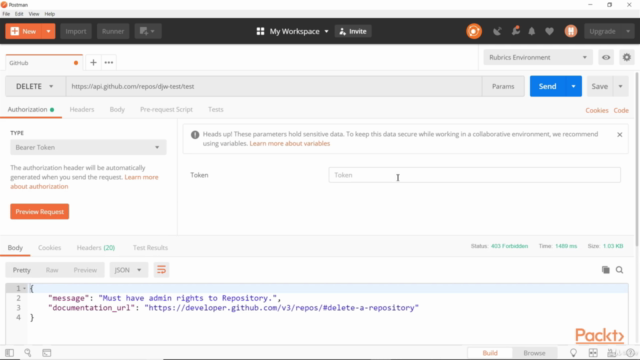Viewport: 640px width, 360px height.
Task: Switch to Browse mode
Action: tap(534, 353)
